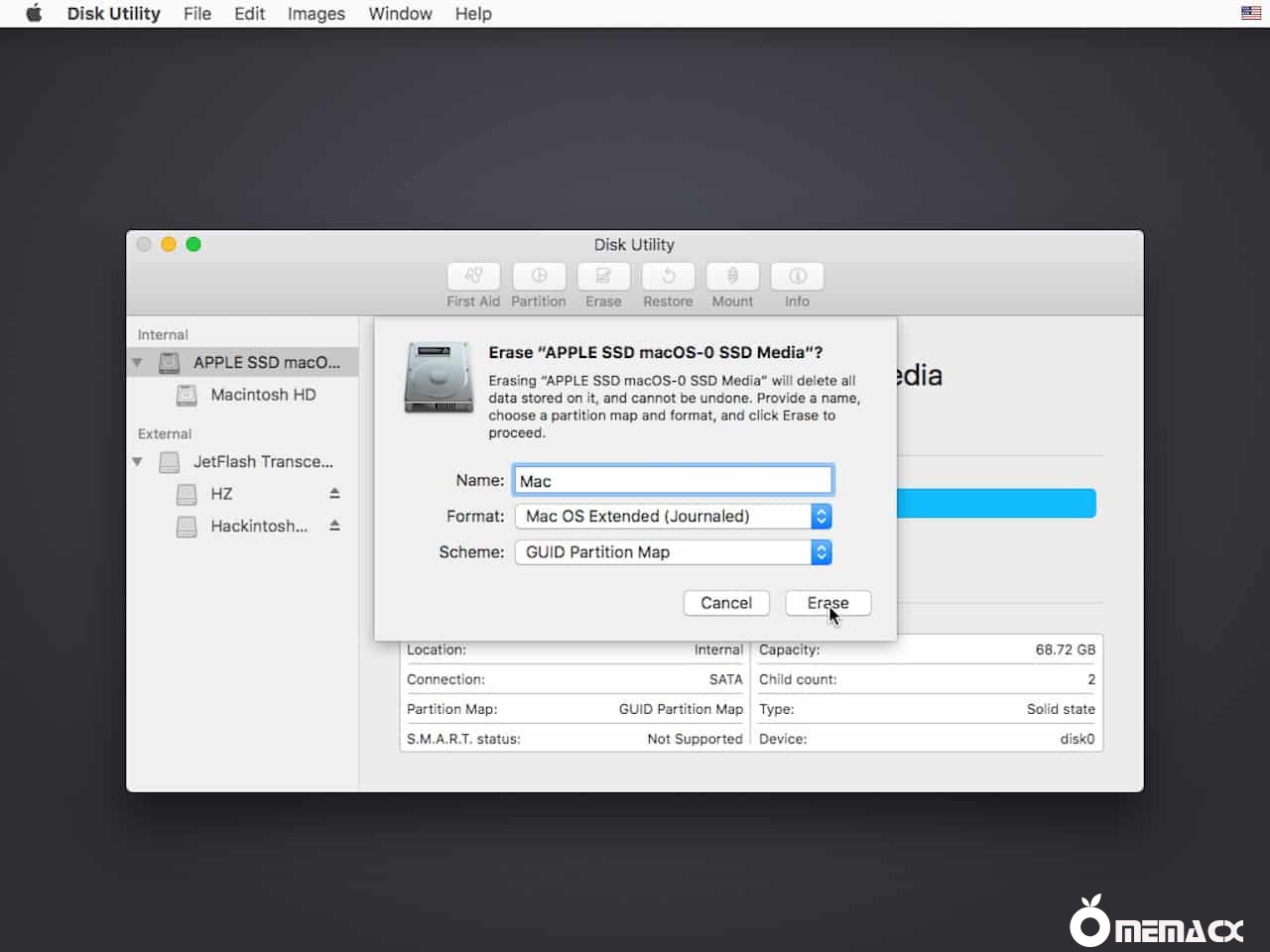The image size is (1270, 952).
Task: Click the Erase toolbar icon
Action: [x=603, y=277]
